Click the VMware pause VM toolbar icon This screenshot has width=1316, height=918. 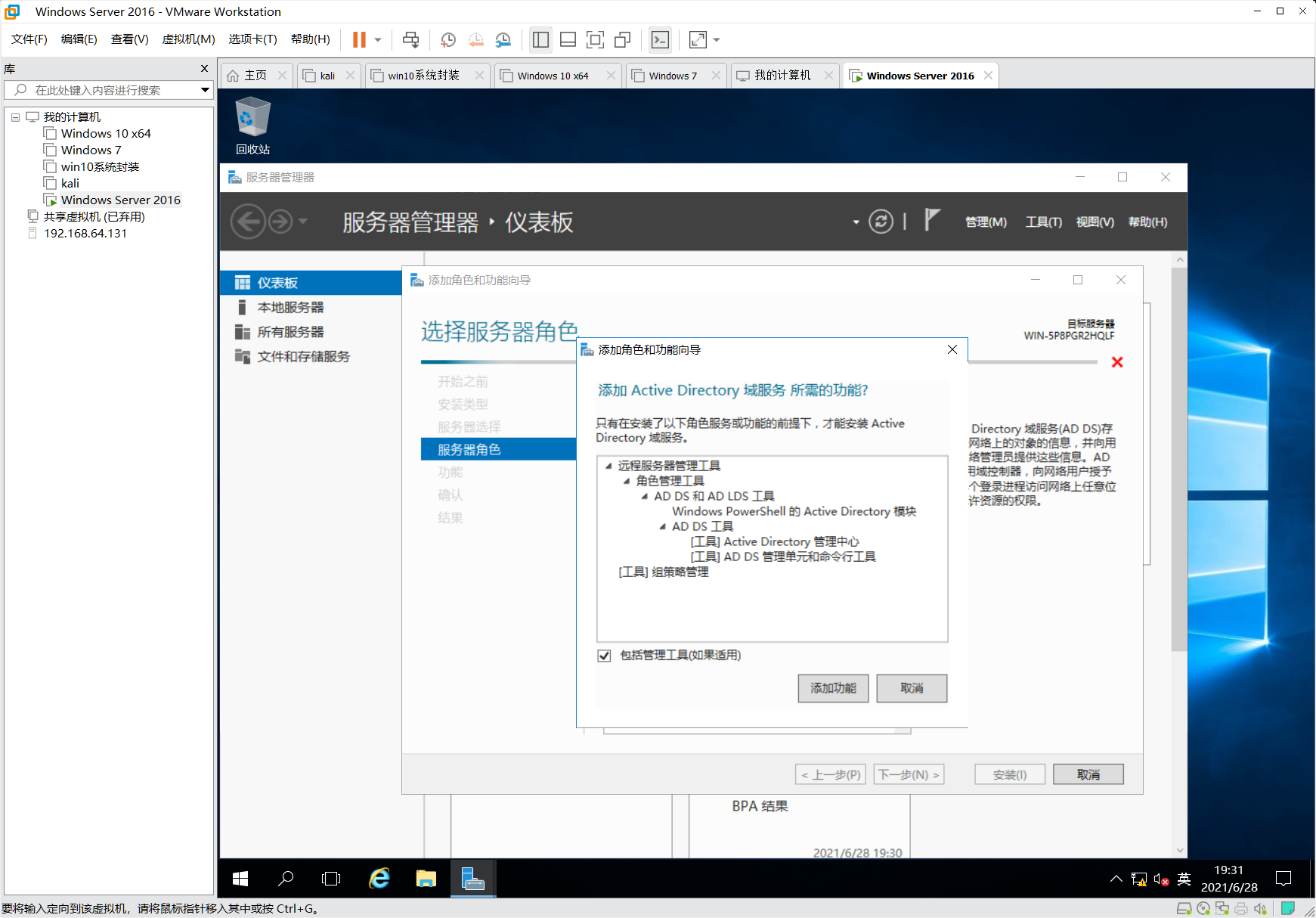click(359, 39)
